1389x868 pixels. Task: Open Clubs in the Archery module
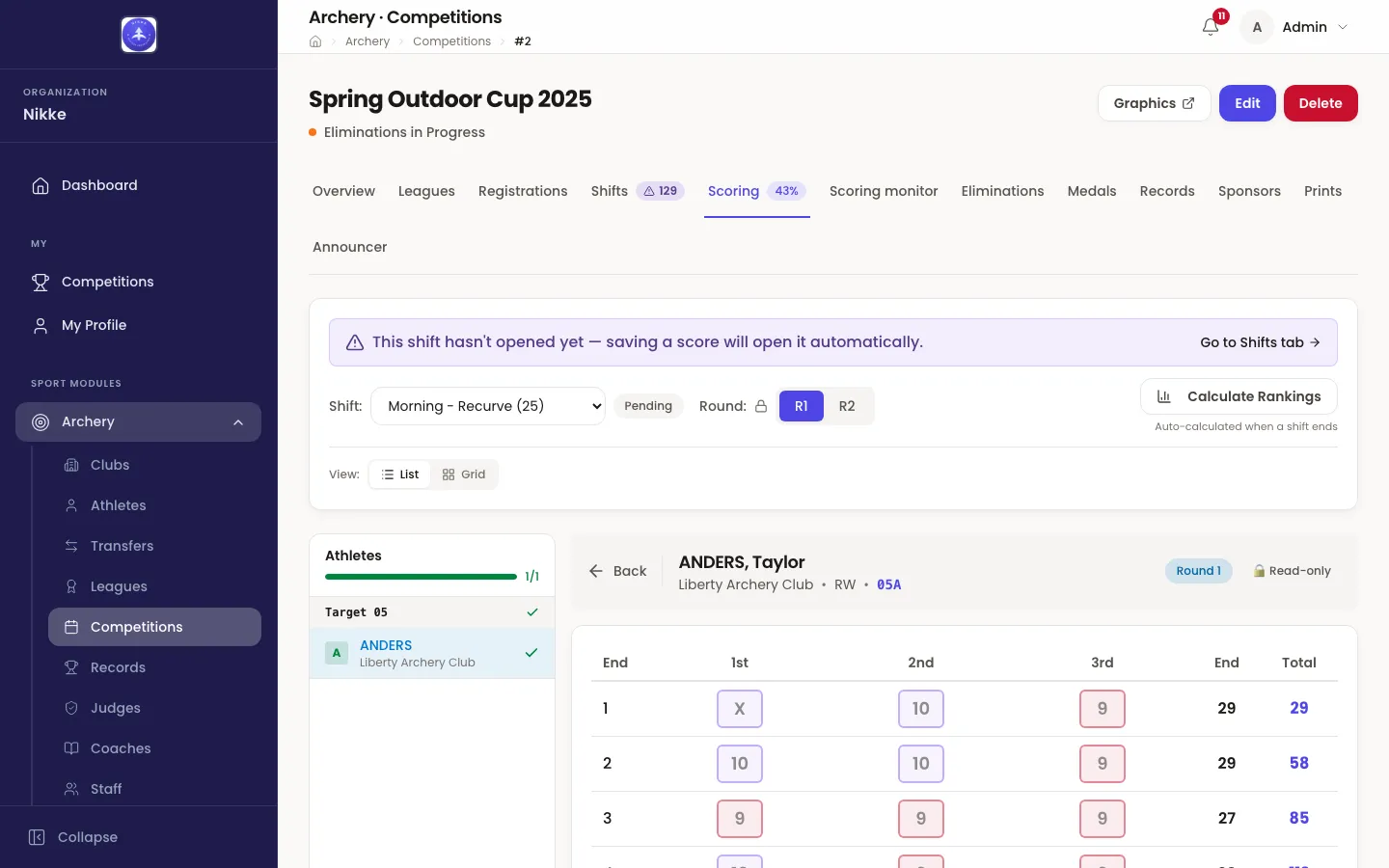(x=154, y=465)
